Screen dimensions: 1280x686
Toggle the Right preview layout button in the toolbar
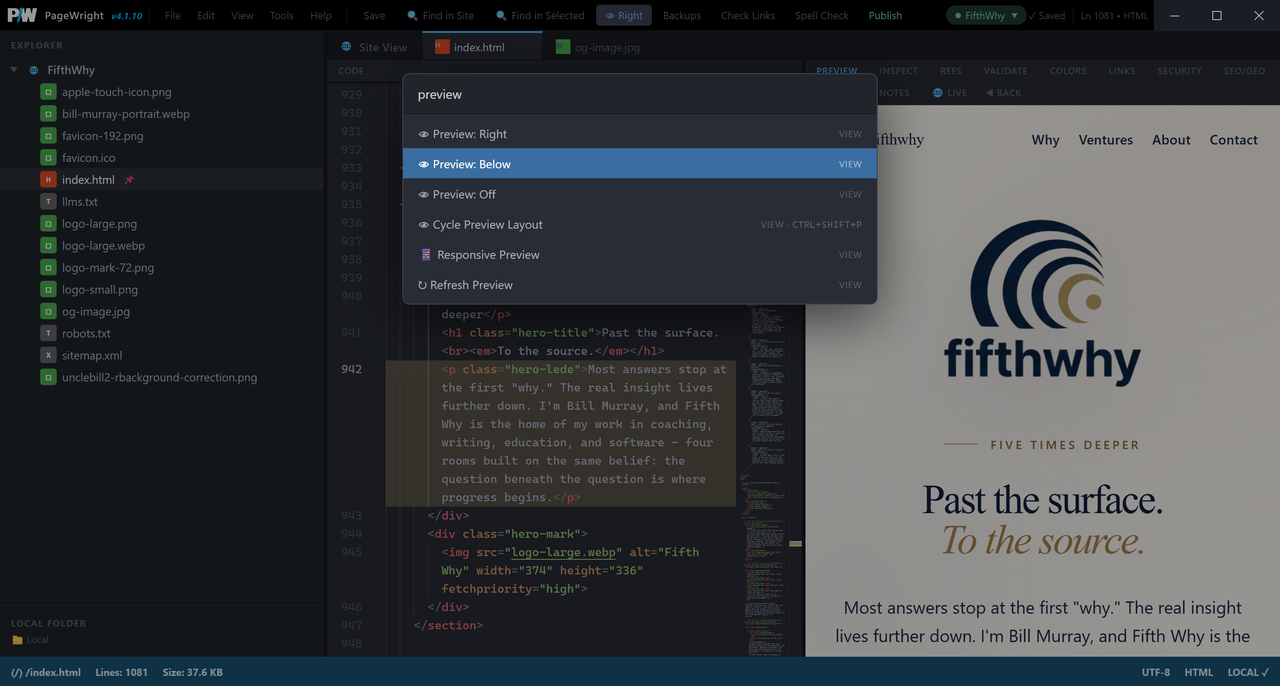tap(624, 16)
